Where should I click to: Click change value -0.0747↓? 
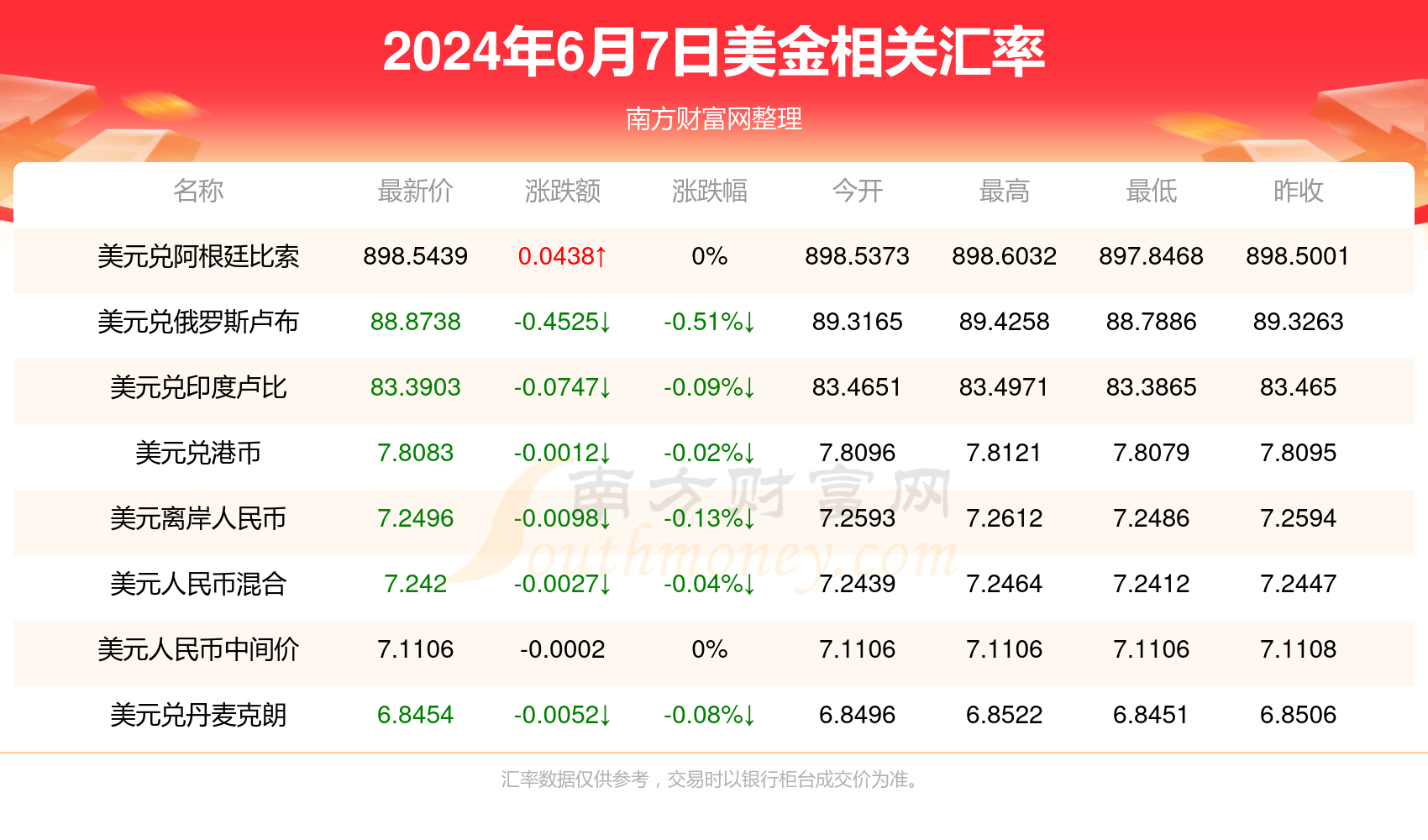[562, 387]
